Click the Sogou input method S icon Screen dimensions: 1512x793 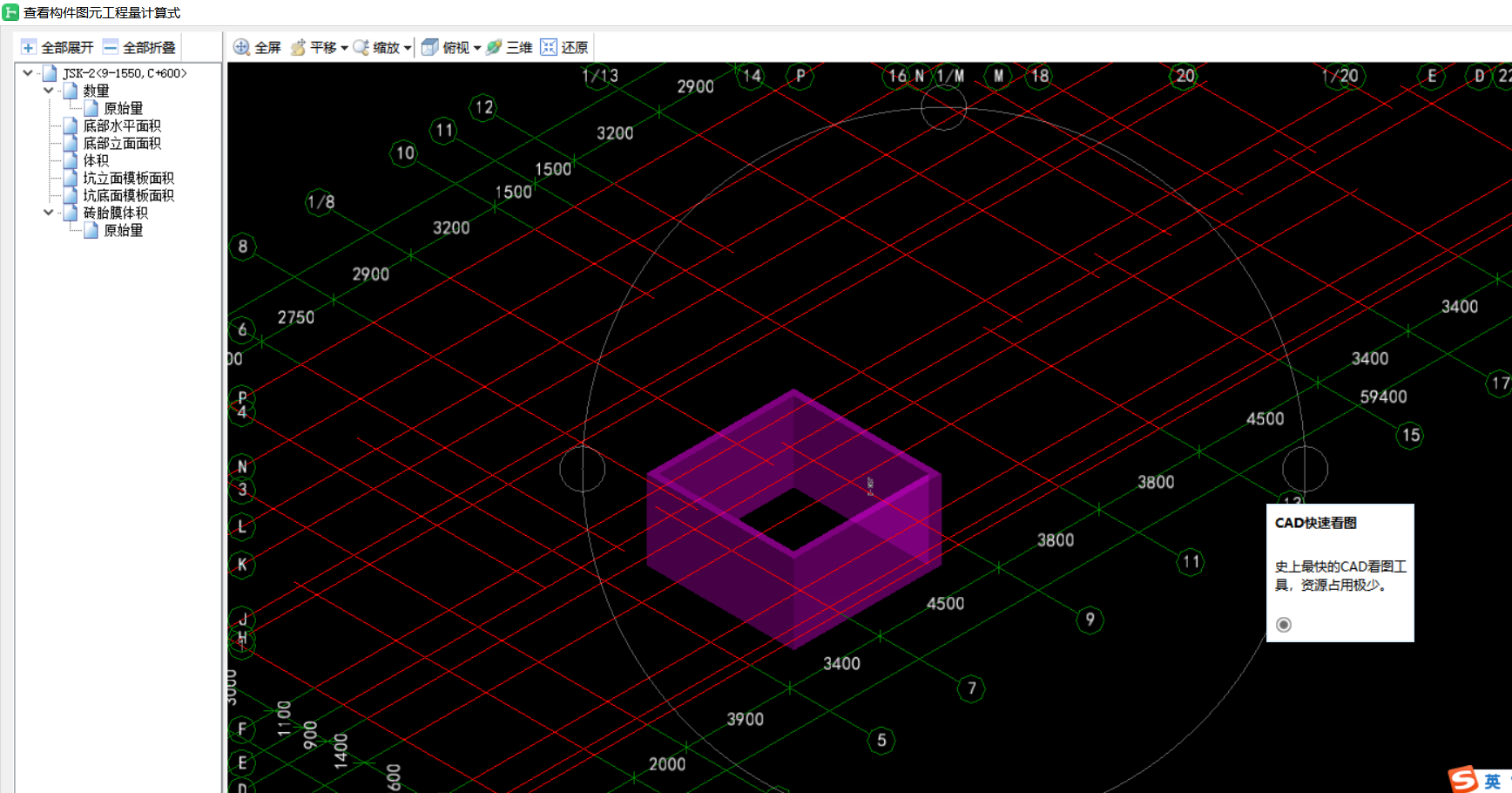1462,779
